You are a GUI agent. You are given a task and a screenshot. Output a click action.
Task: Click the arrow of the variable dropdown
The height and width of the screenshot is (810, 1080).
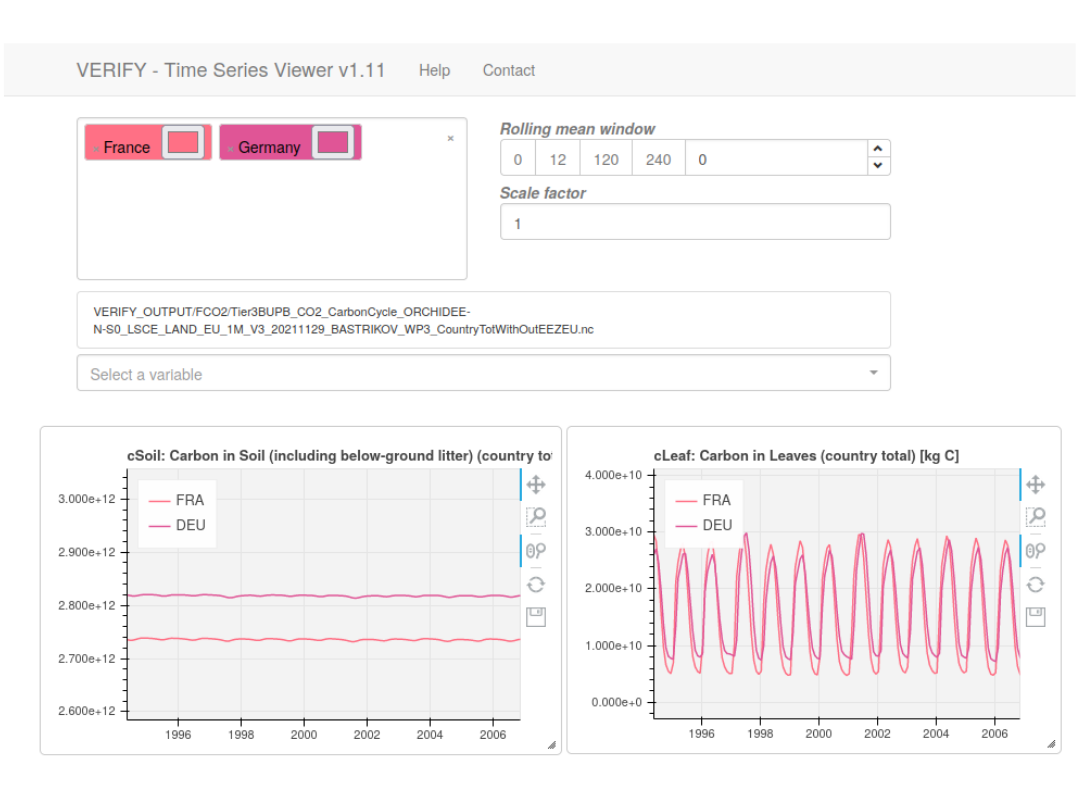tap(873, 373)
